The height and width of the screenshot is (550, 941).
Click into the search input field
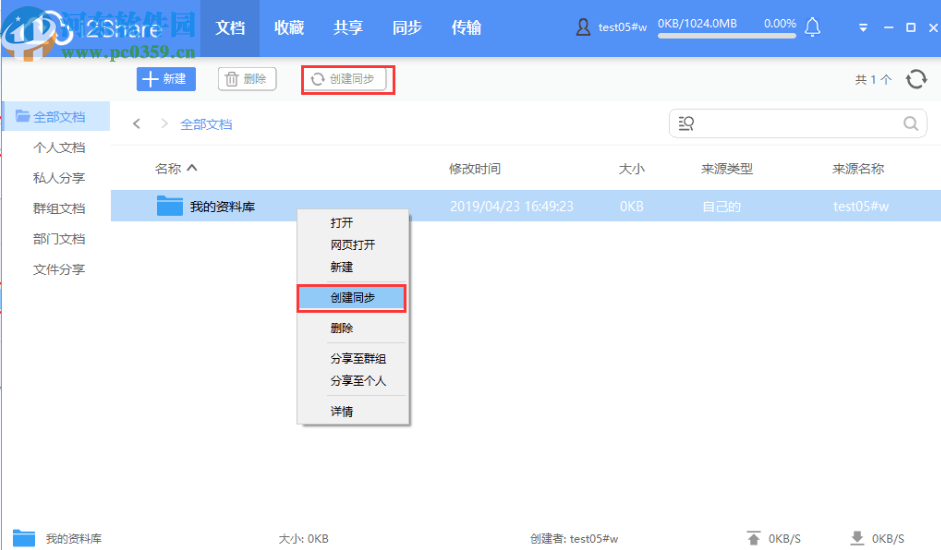[798, 124]
